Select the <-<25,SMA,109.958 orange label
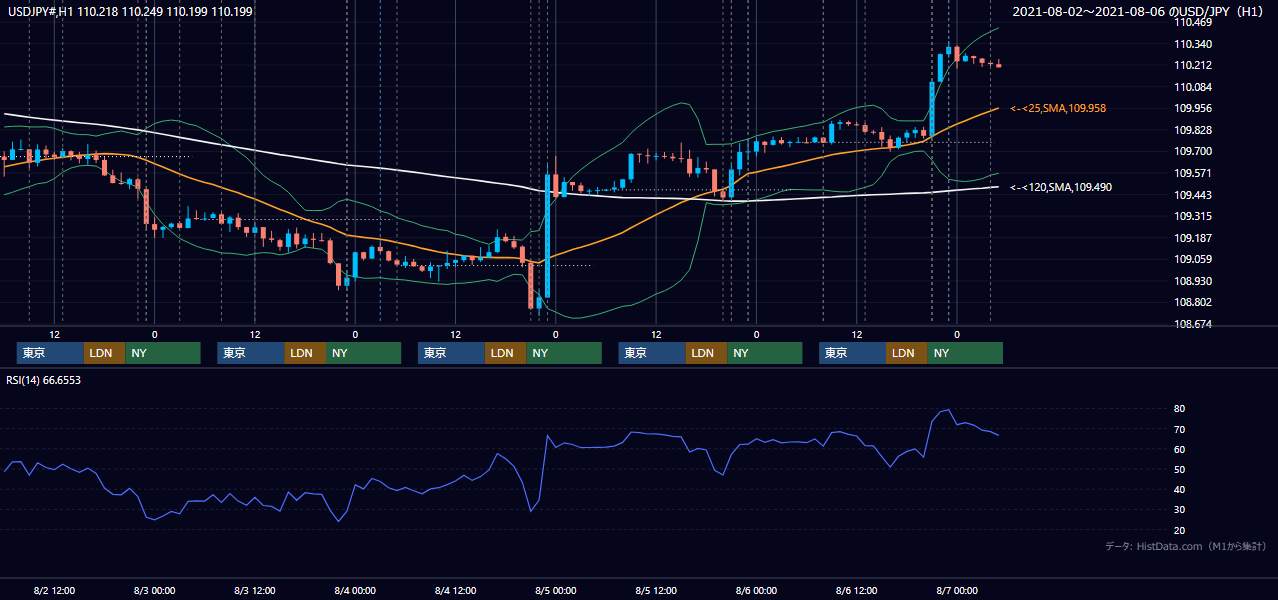This screenshot has width=1278, height=600. point(1058,108)
